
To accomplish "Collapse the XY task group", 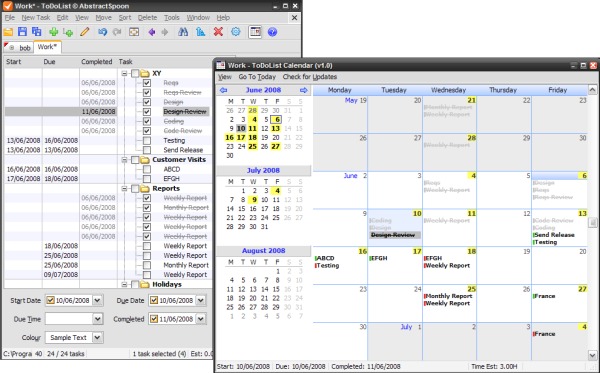I will pos(124,73).
